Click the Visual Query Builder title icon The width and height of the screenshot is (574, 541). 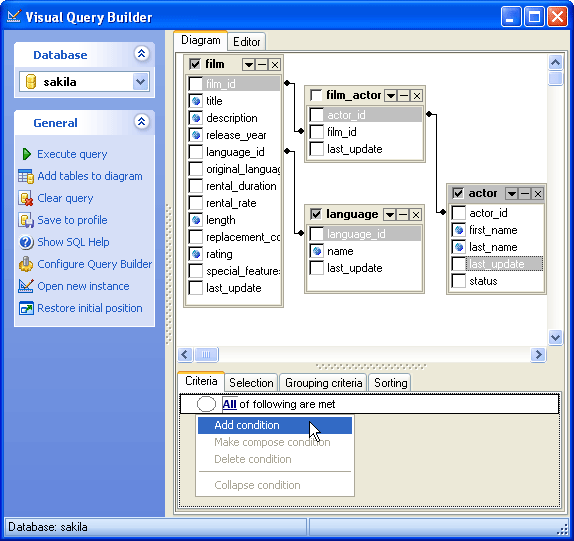[14, 16]
